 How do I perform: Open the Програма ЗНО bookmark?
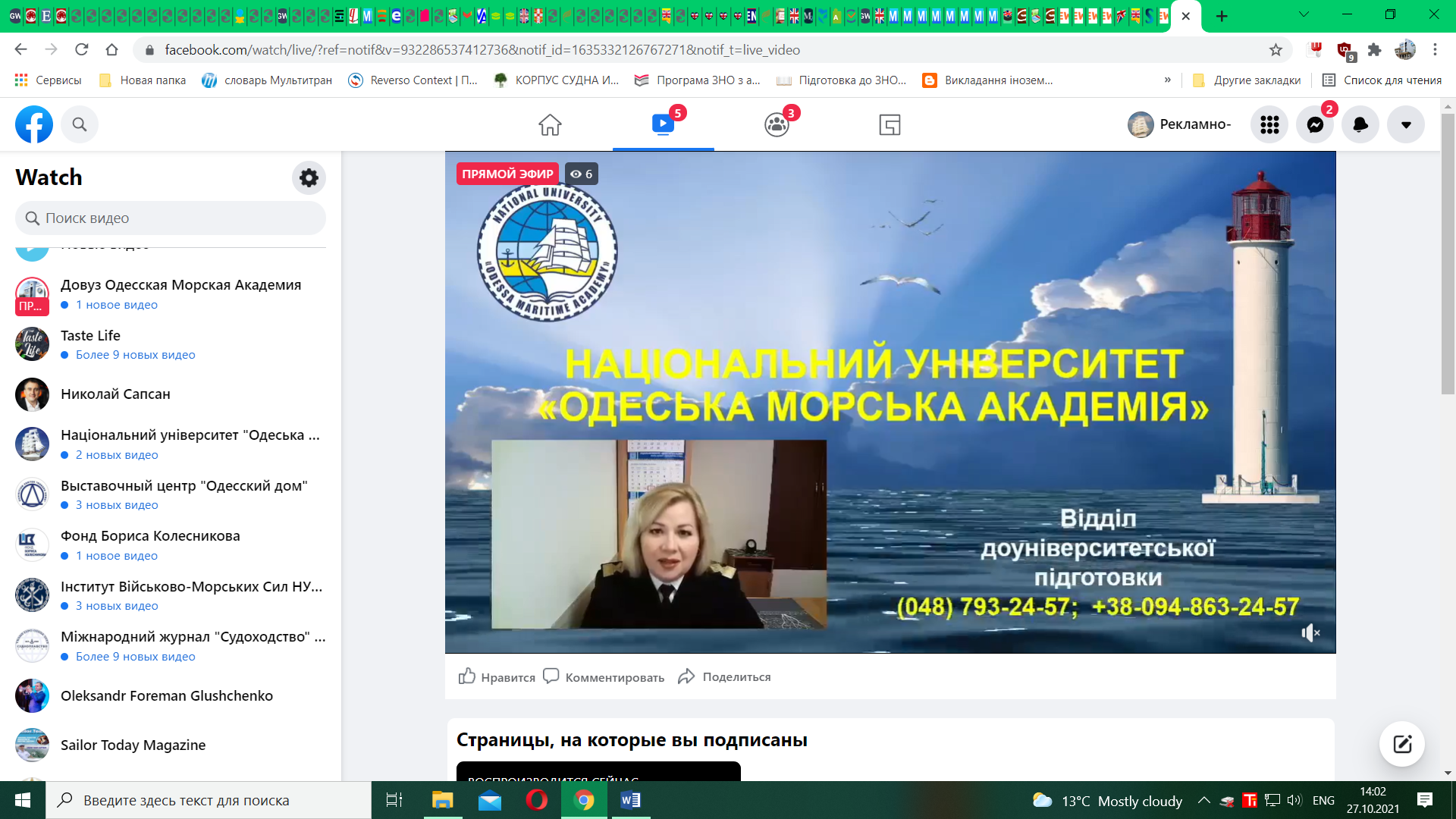click(x=698, y=80)
